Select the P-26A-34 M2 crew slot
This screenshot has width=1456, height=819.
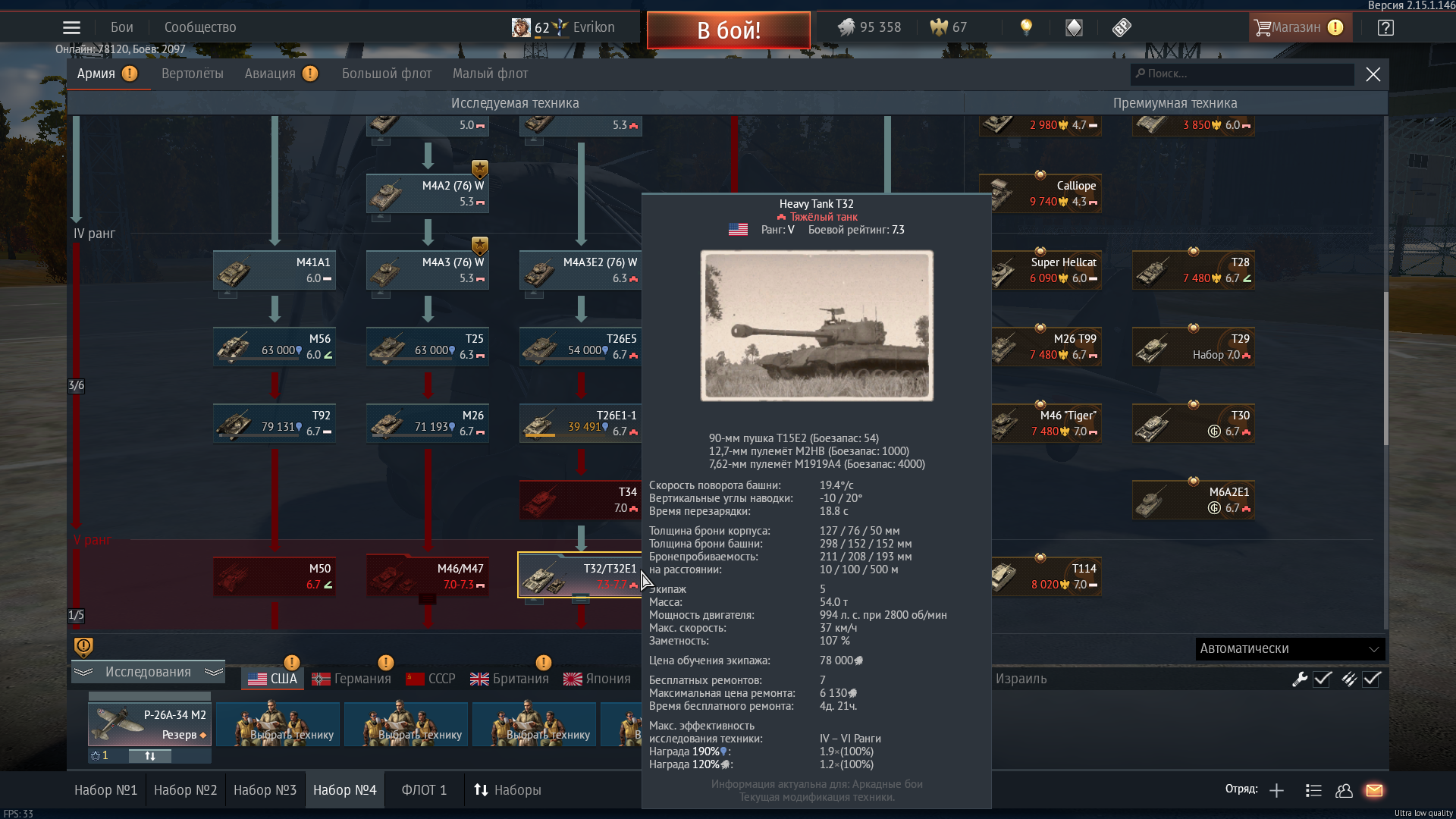[x=149, y=724]
